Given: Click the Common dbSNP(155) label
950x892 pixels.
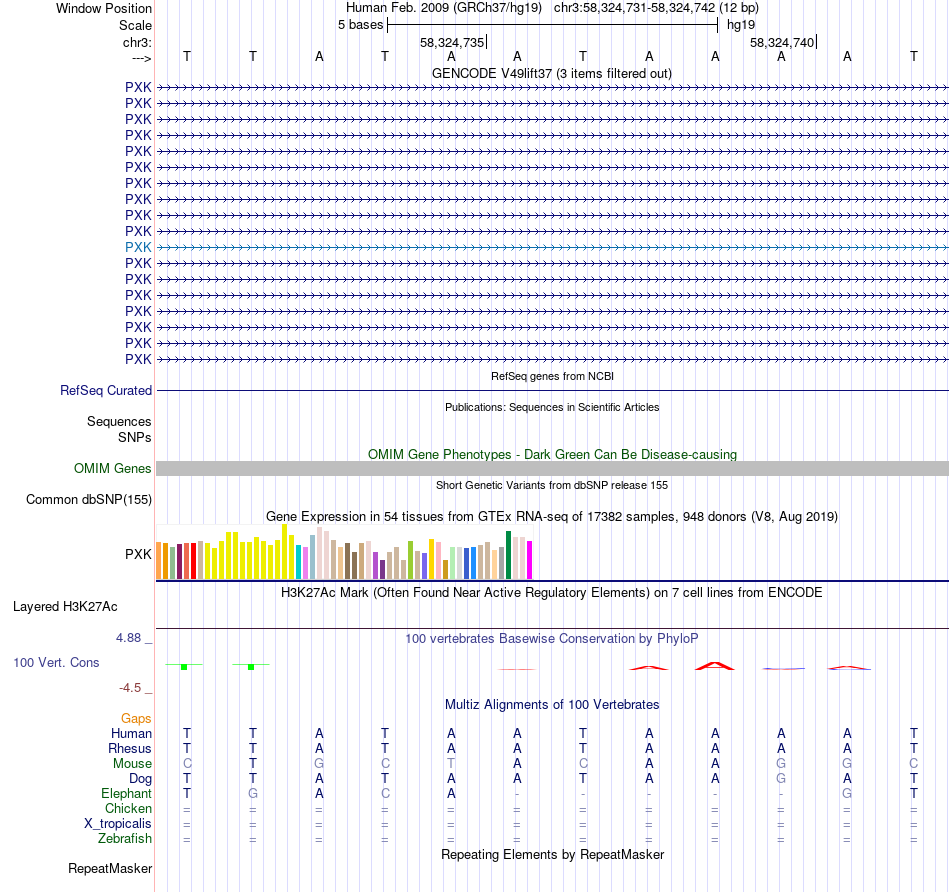Looking at the screenshot, I should tap(88, 499).
